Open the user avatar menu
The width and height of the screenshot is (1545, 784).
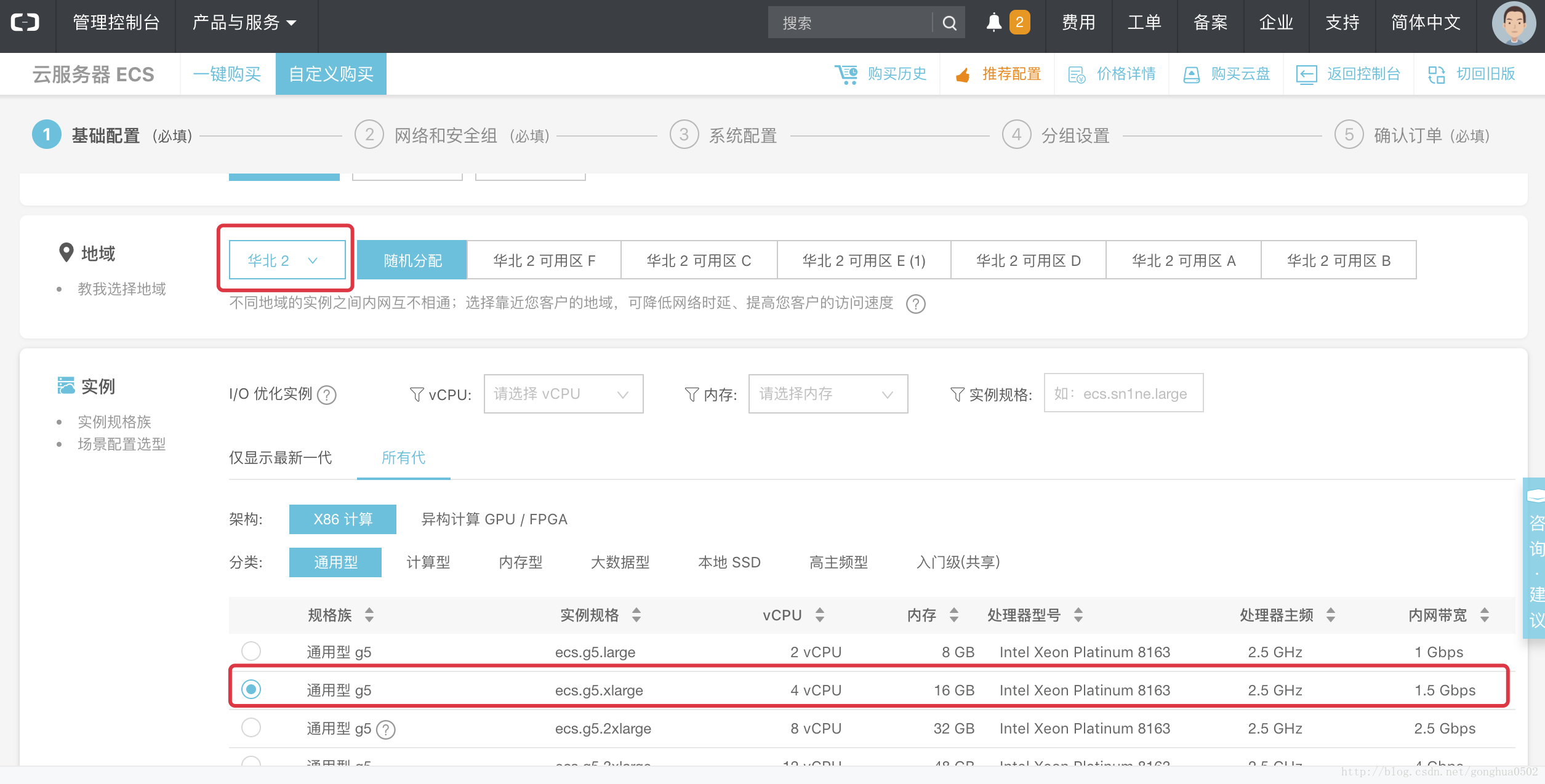coord(1514,23)
